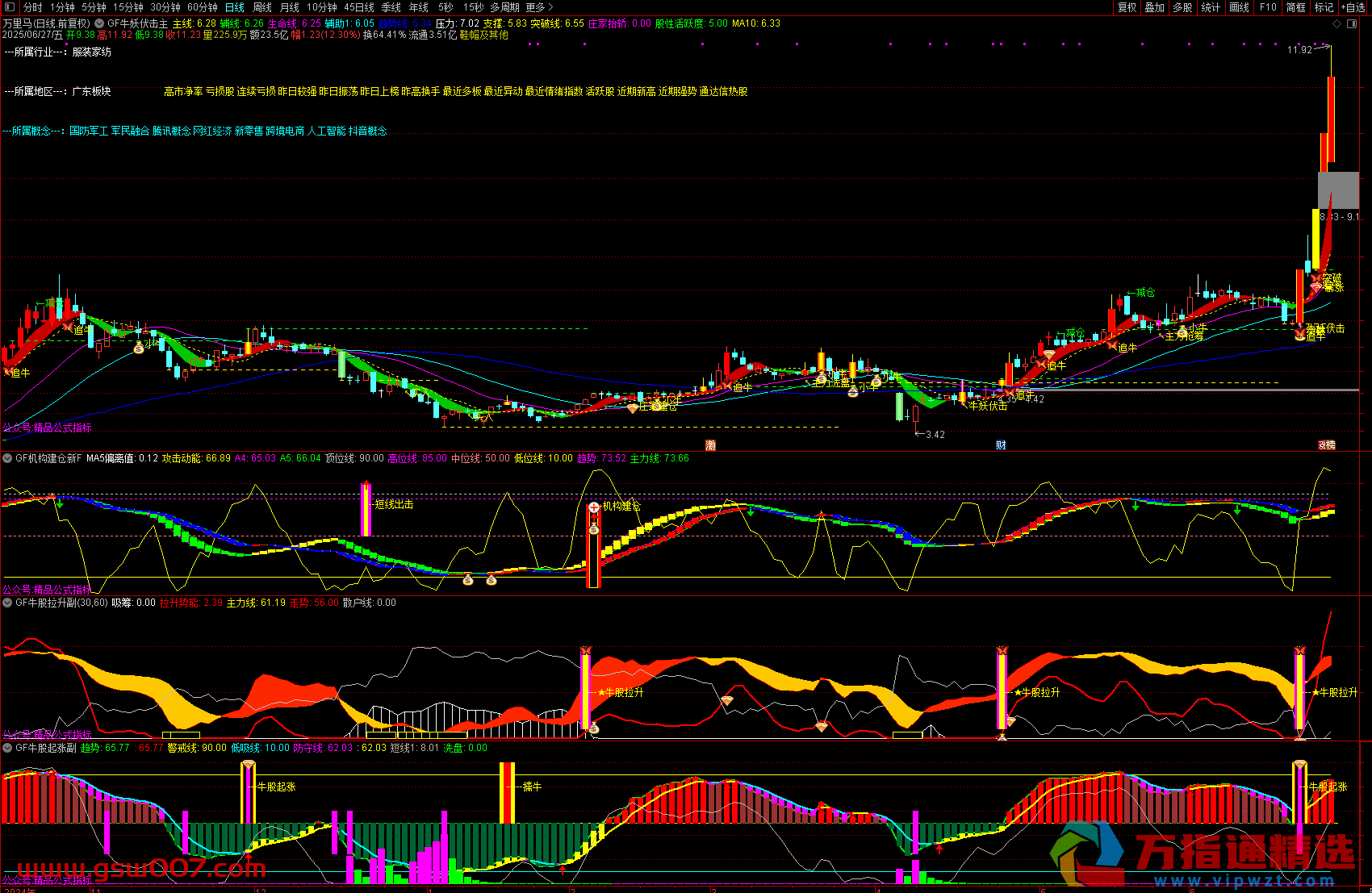Open the 军民融合 concept link
The width and height of the screenshot is (1372, 893).
pyautogui.click(x=130, y=131)
